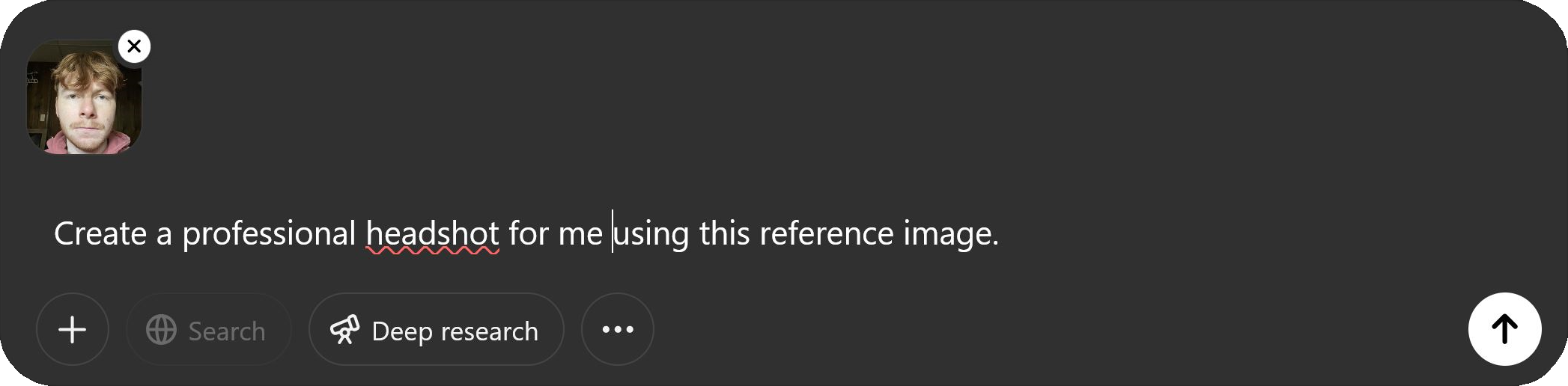Viewport: 1568px width, 386px height.
Task: Place cursor at the end after "image."
Action: click(x=1000, y=234)
